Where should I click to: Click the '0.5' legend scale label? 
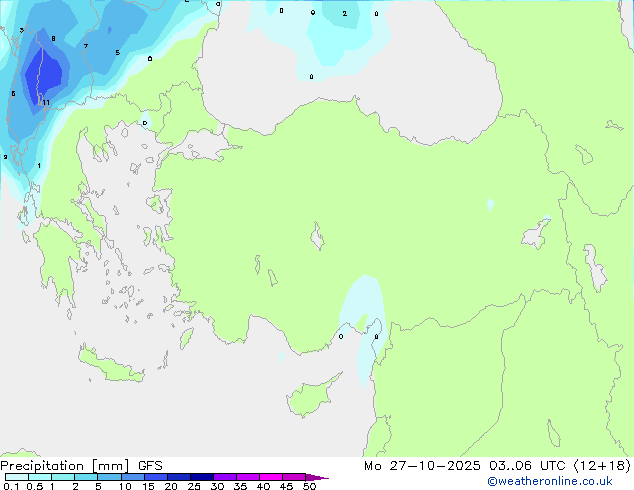(x=35, y=486)
